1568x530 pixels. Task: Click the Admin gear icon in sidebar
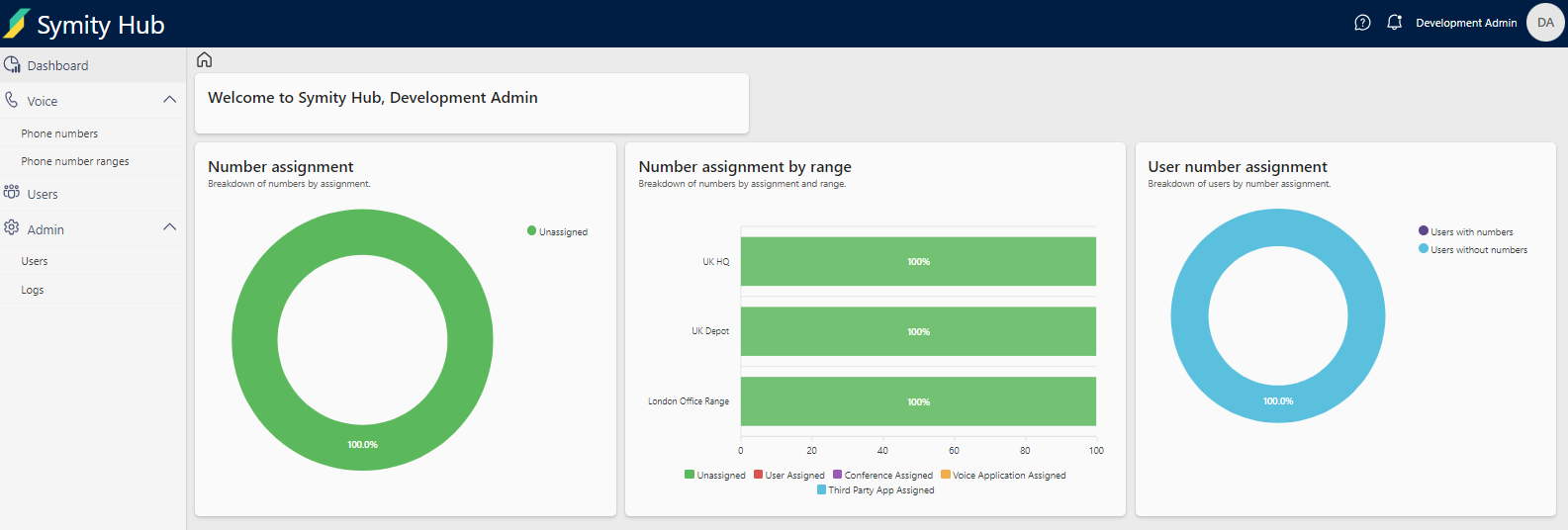[x=12, y=228]
